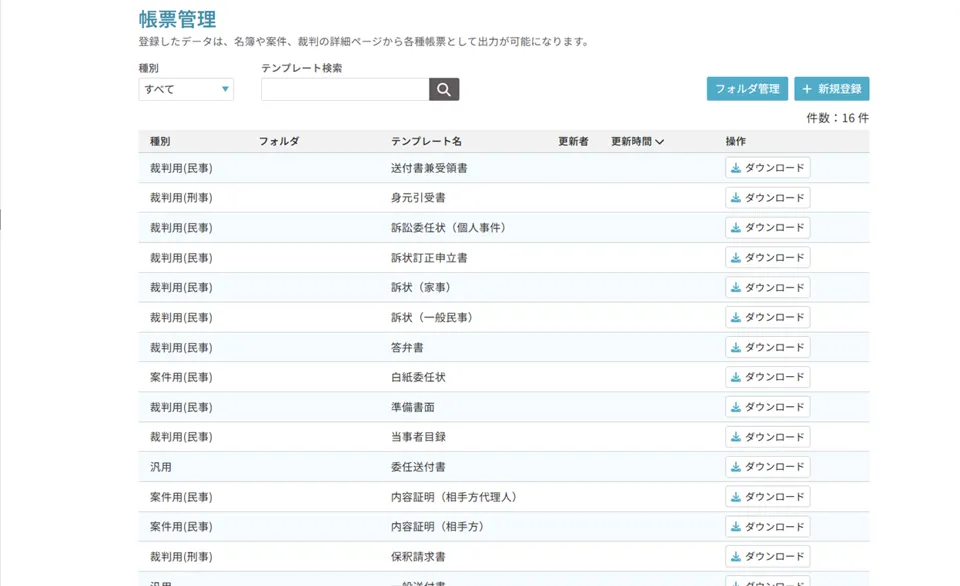Download the 答弁書 template
Image resolution: width=960 pixels, height=586 pixels.
[x=768, y=347]
